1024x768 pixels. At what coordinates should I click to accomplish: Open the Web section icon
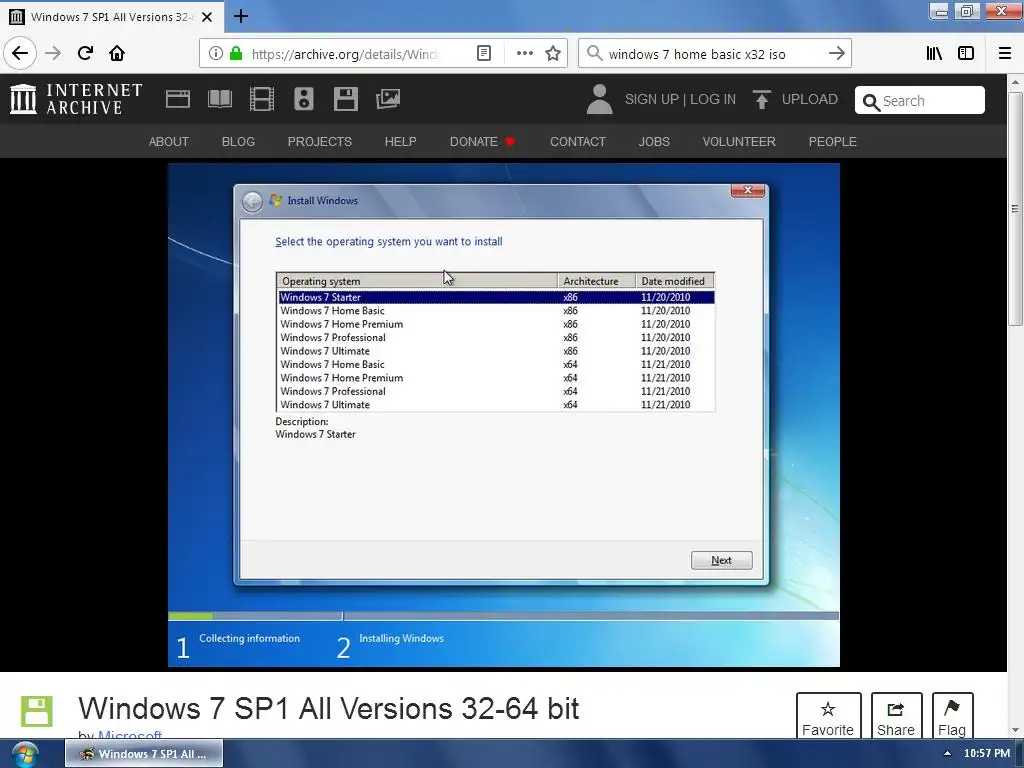(x=178, y=99)
